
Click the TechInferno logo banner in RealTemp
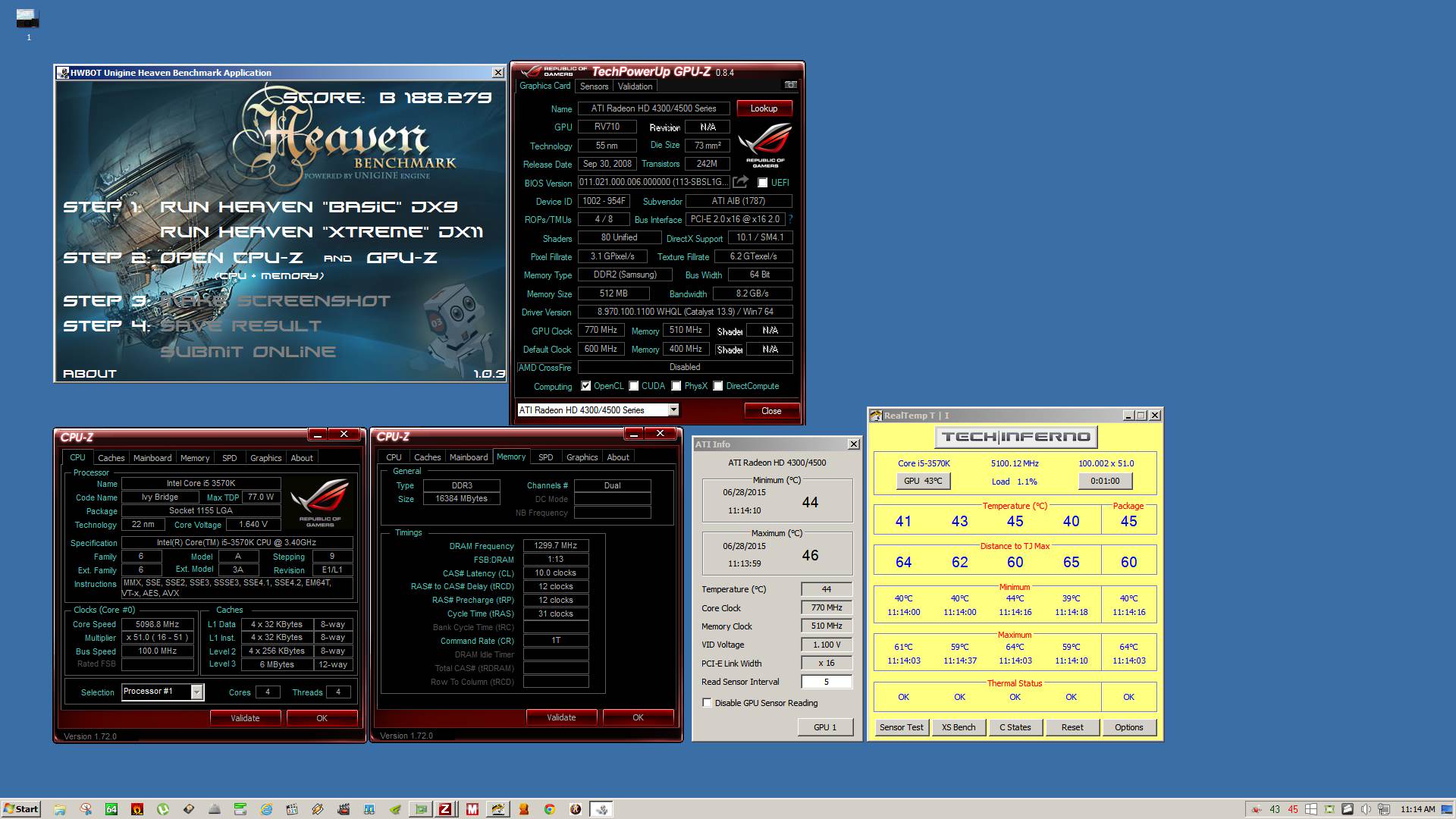[x=1015, y=437]
